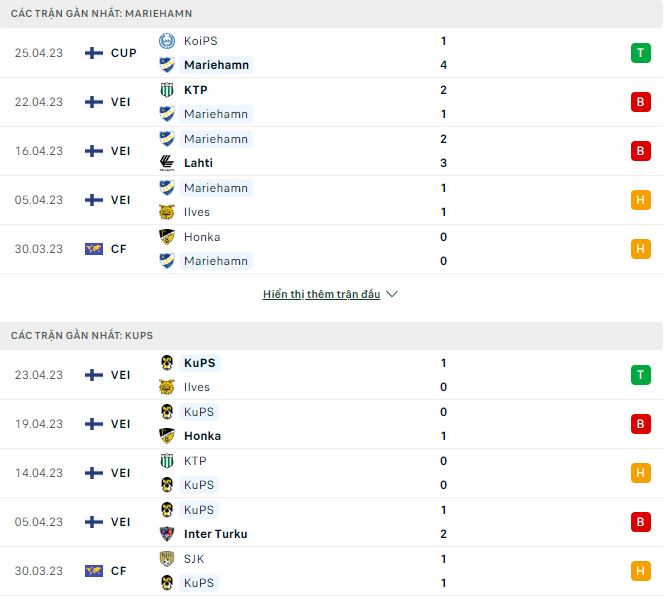Expand more matches via the chevron arrow
Image resolution: width=665 pixels, height=598 pixels.
point(392,294)
